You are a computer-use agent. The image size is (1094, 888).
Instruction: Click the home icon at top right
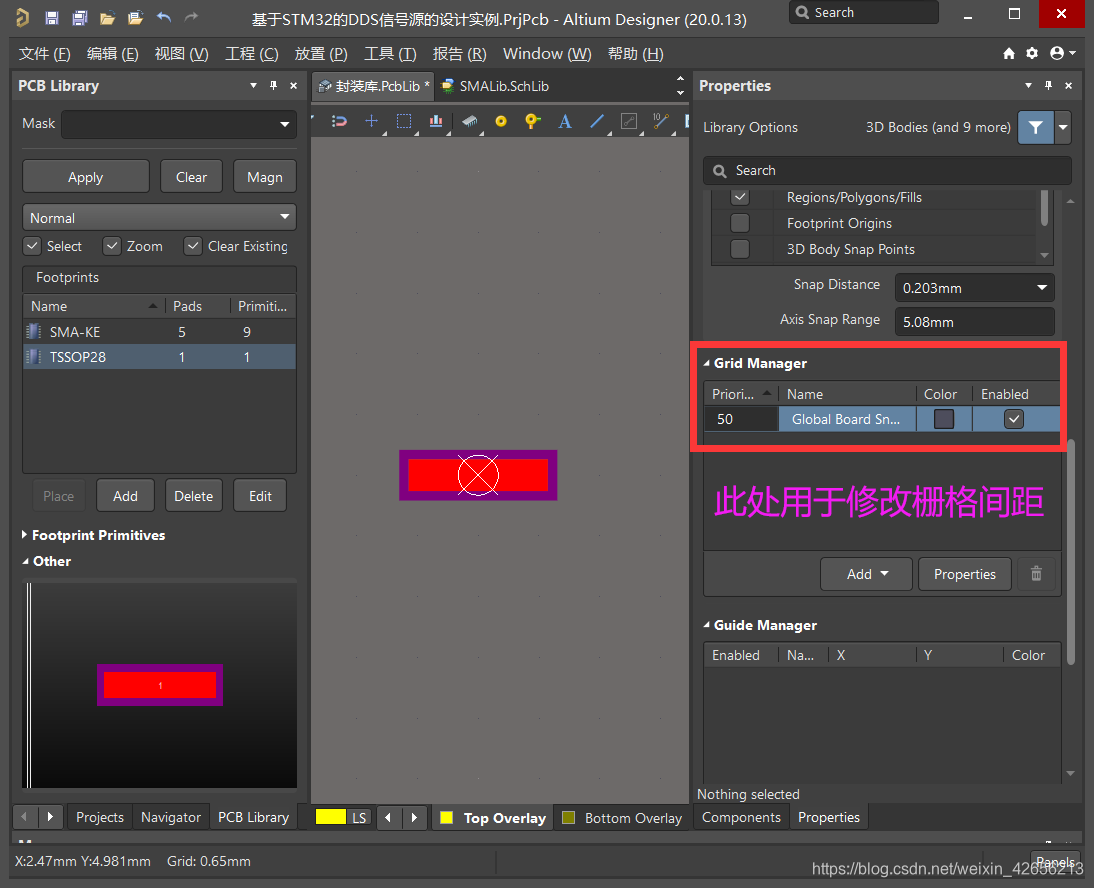pyautogui.click(x=1009, y=54)
